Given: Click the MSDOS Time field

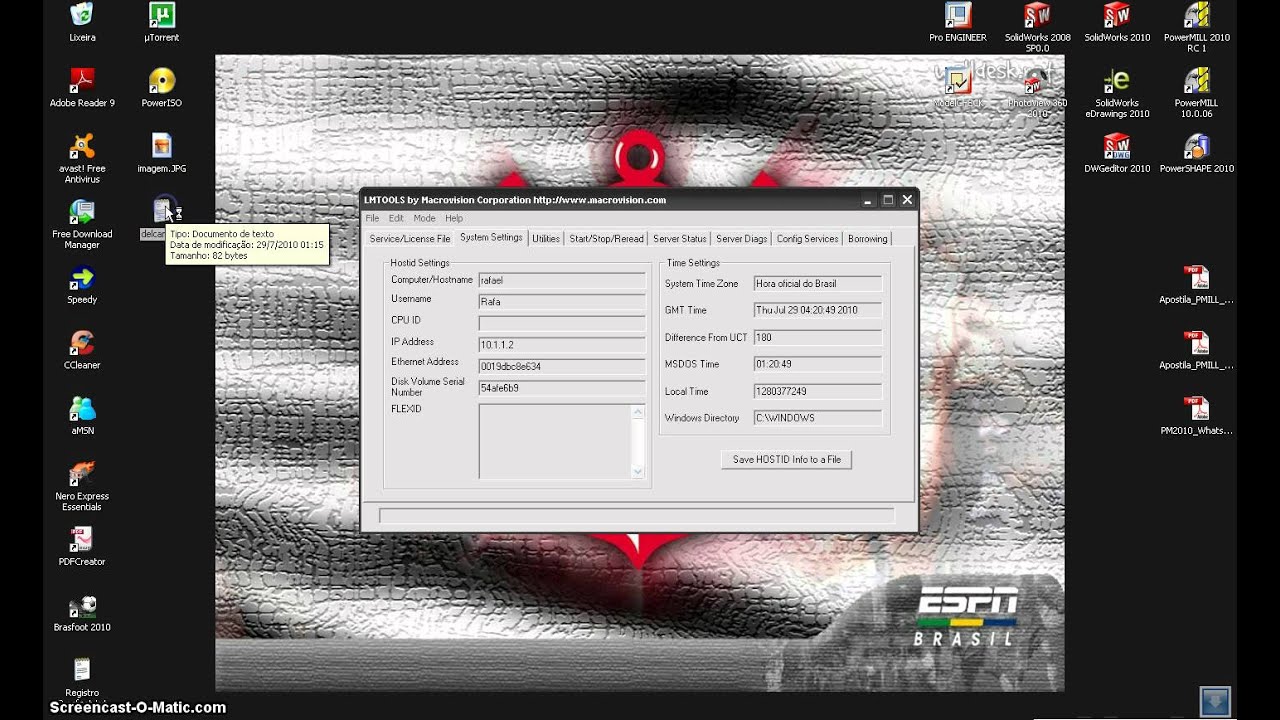Looking at the screenshot, I should click(x=818, y=364).
